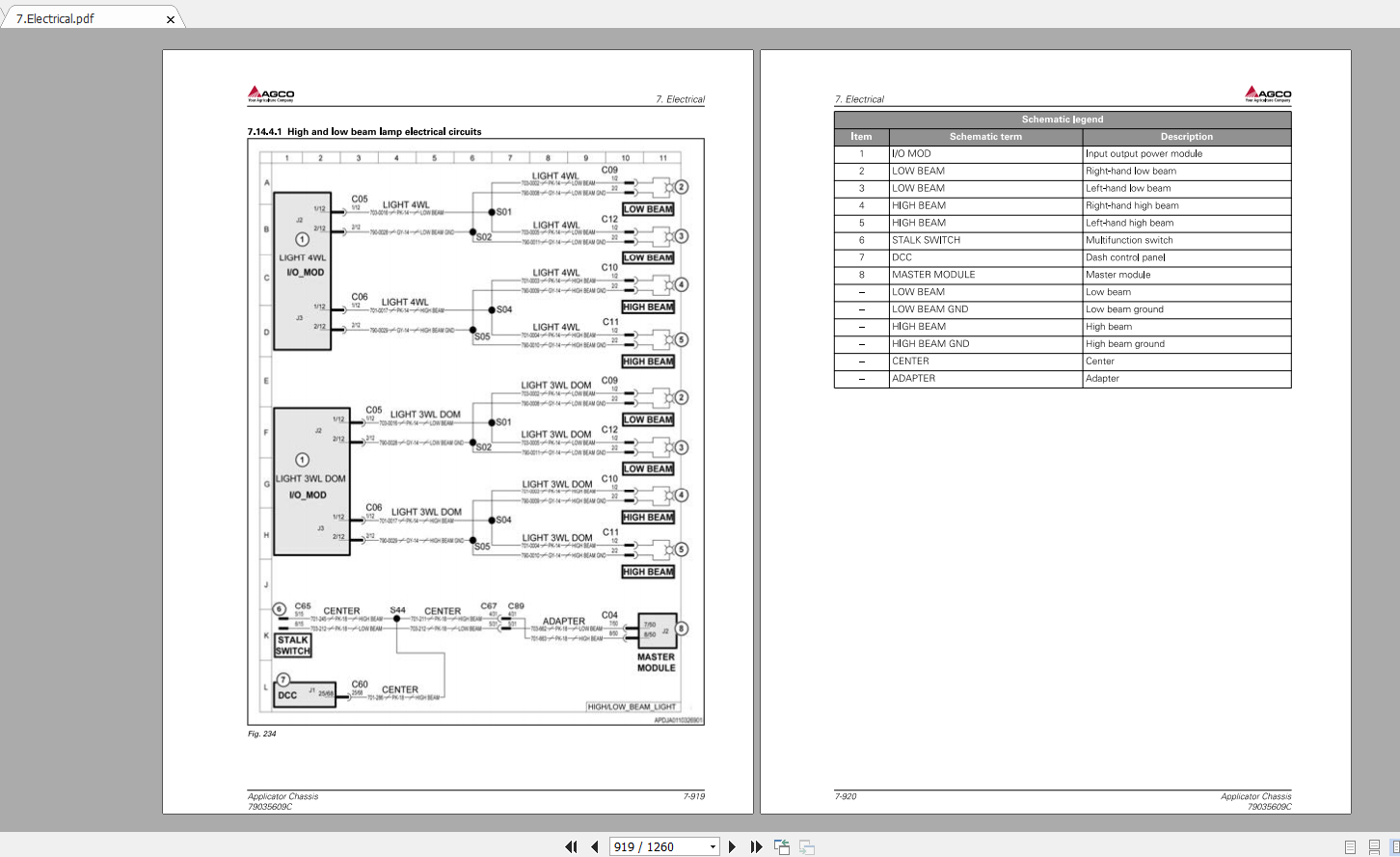Image resolution: width=1400 pixels, height=857 pixels.
Task: Click the "Left-hand low beam" description
Action: (x=1128, y=188)
